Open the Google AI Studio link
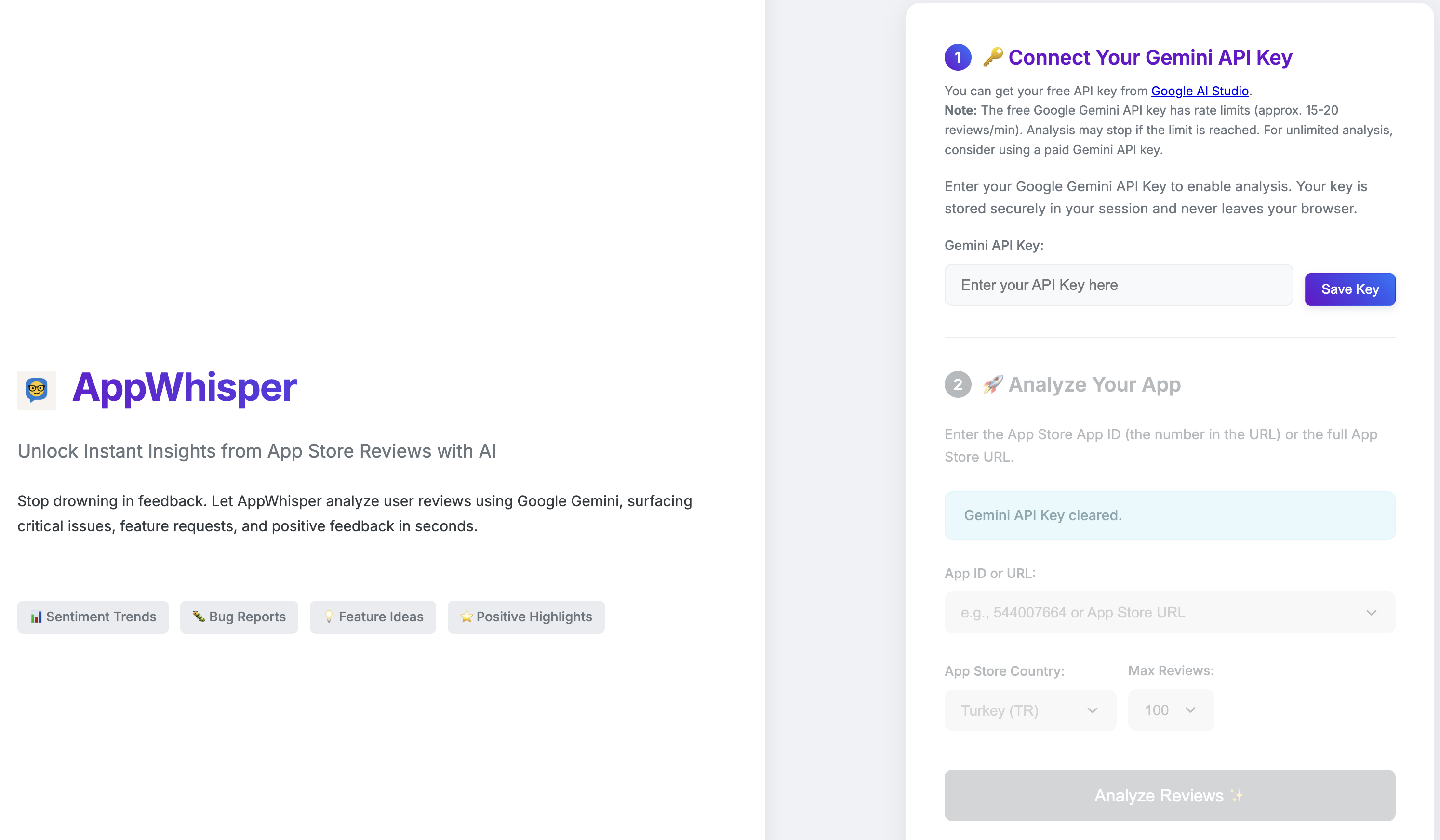Screen dimensions: 1440x840 (x=1200, y=91)
